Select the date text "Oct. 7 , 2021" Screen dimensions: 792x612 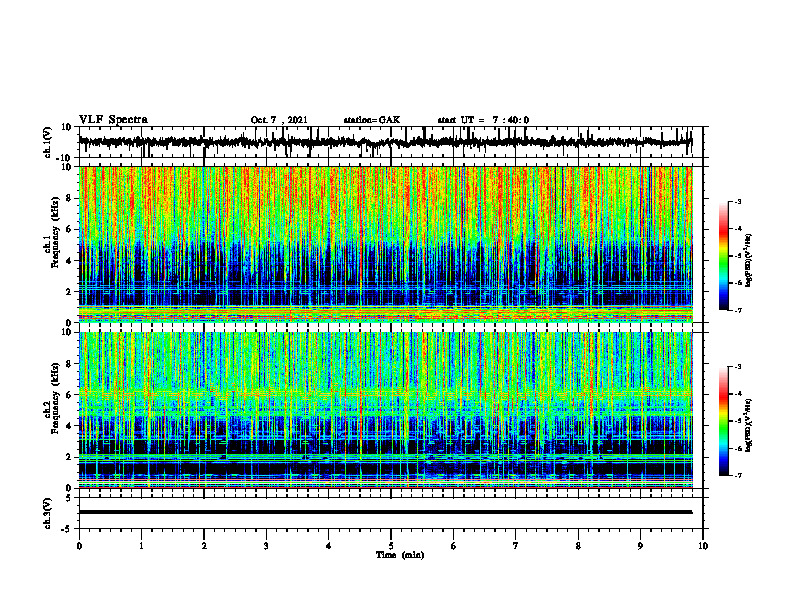[x=279, y=120]
